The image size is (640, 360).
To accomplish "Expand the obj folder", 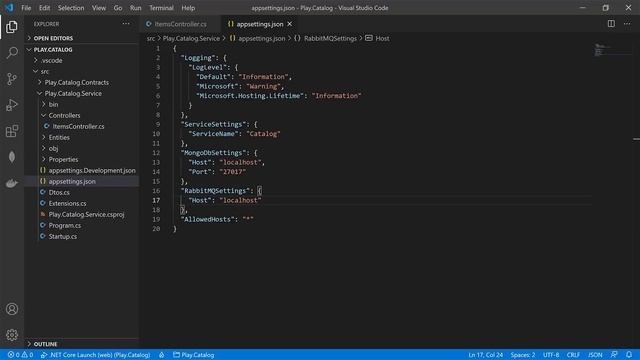I will pos(82,149).
